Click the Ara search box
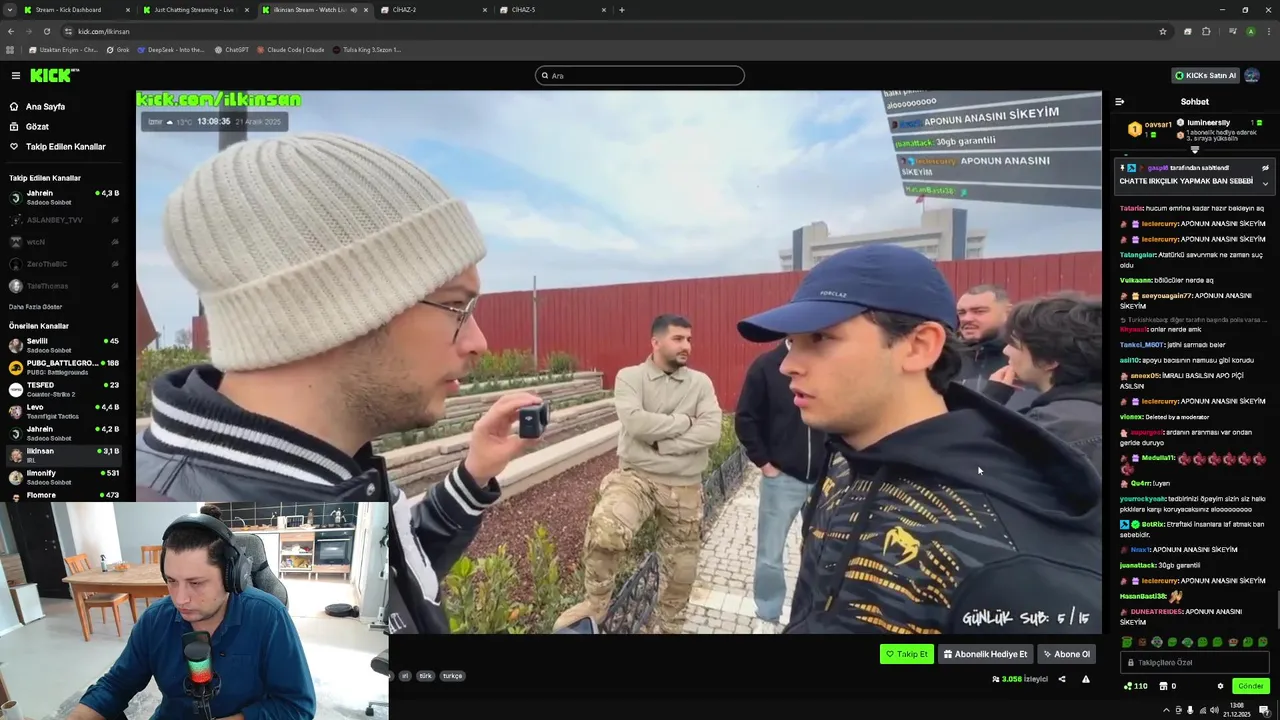This screenshot has height=720, width=1280. coord(640,75)
